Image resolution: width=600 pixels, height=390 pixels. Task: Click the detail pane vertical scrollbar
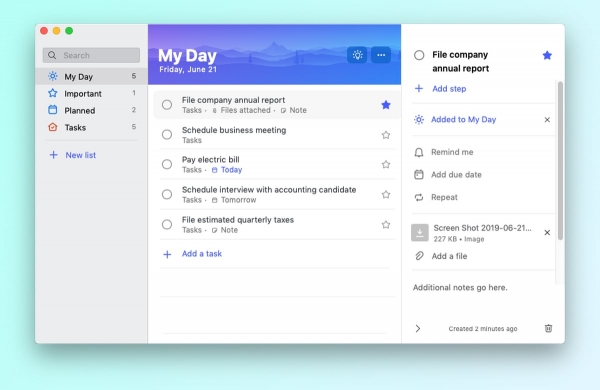[x=560, y=161]
